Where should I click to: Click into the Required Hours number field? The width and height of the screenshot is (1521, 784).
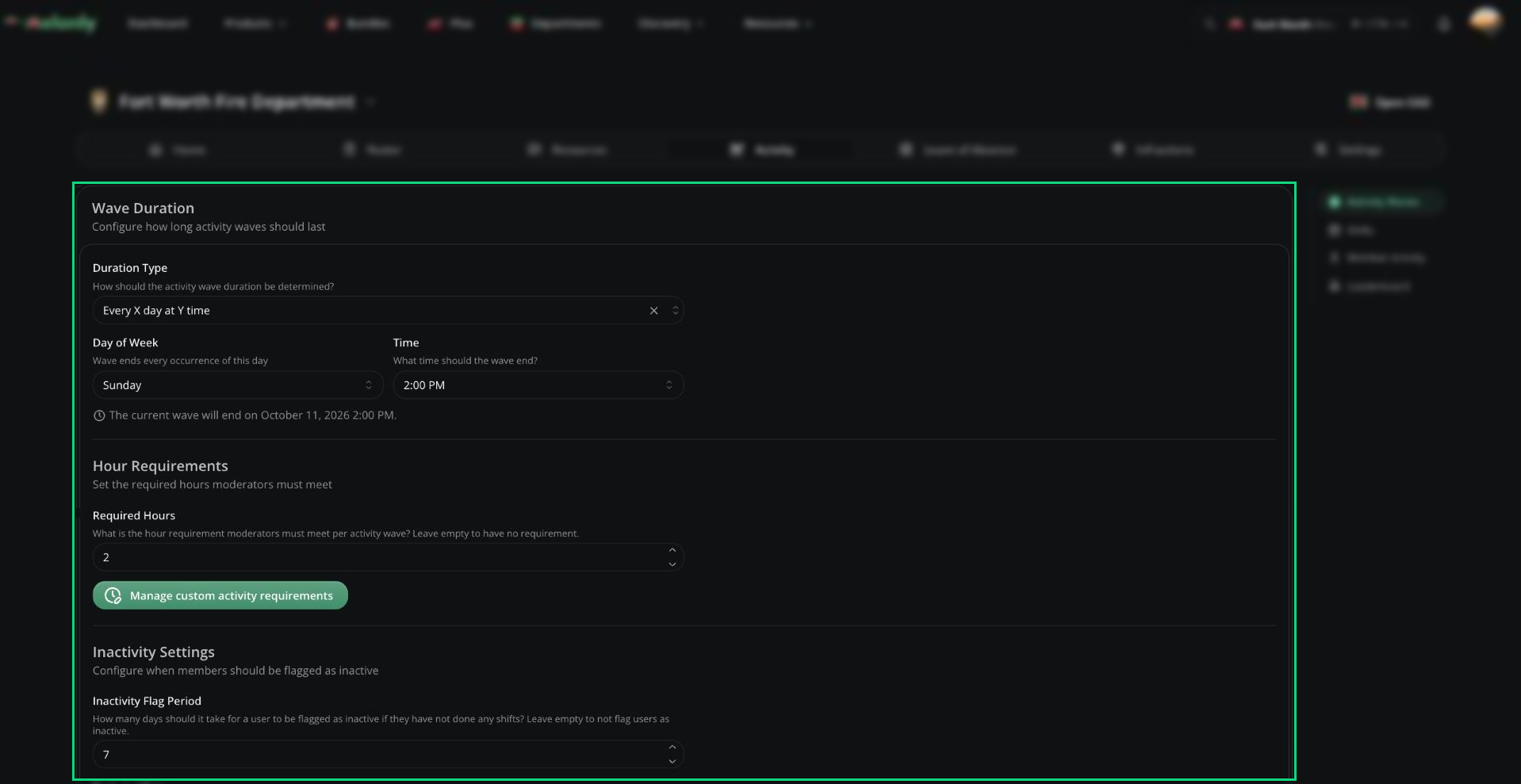(388, 557)
